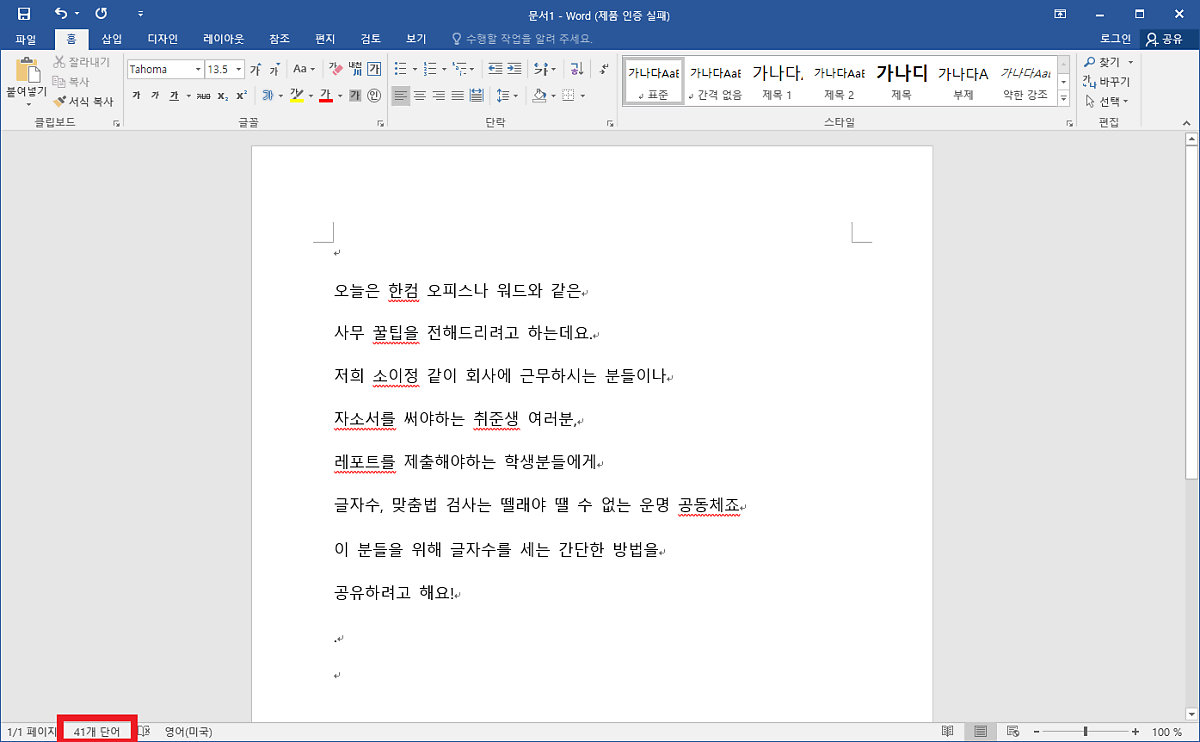
Task: Switch to Read Mode in status bar
Action: [947, 732]
